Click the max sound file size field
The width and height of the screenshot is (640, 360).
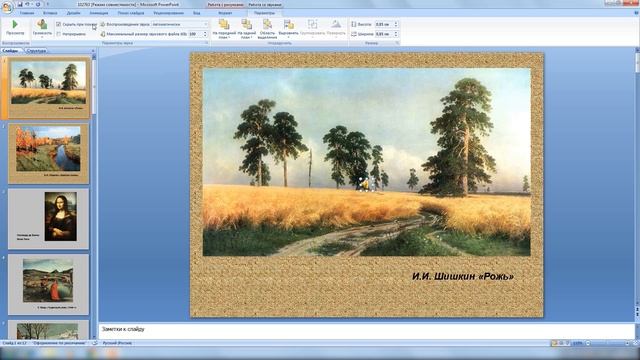[x=195, y=34]
